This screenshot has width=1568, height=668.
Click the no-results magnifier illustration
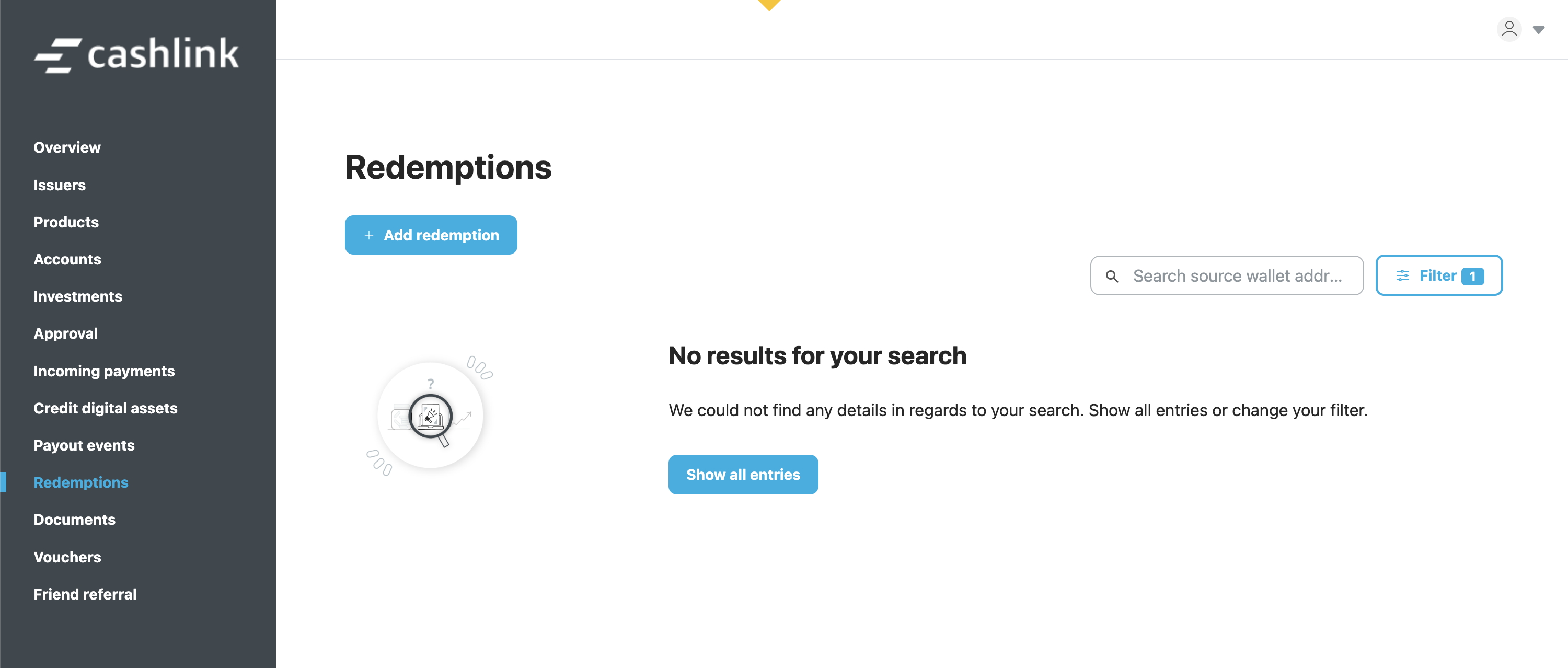point(430,416)
